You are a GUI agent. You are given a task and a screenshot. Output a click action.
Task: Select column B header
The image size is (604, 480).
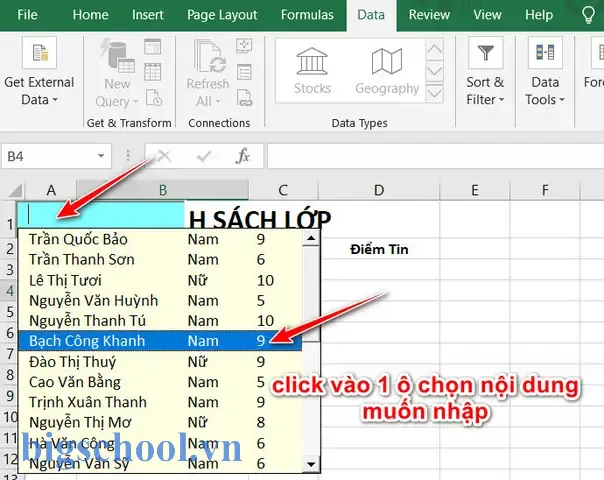click(x=162, y=190)
